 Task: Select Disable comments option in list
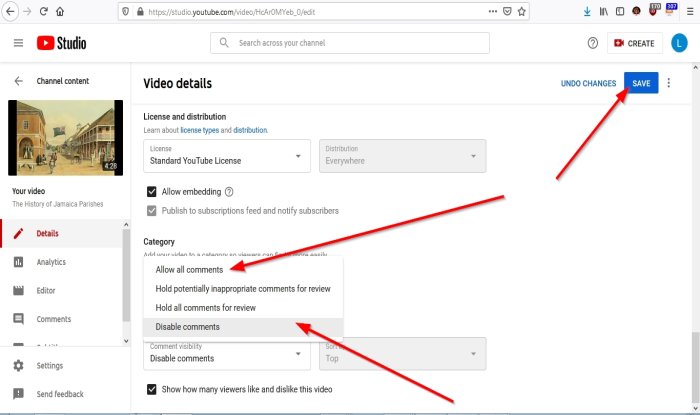pyautogui.click(x=243, y=327)
